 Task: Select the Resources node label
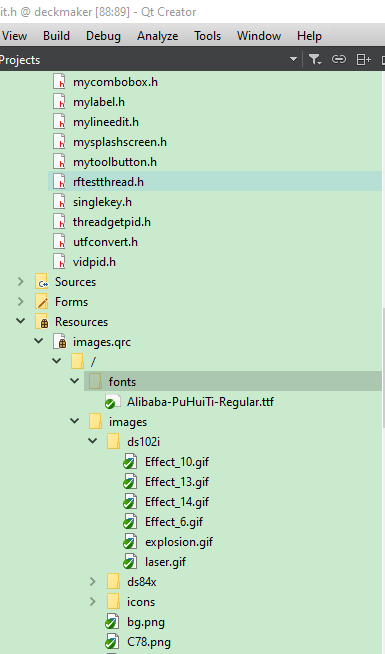(81, 322)
